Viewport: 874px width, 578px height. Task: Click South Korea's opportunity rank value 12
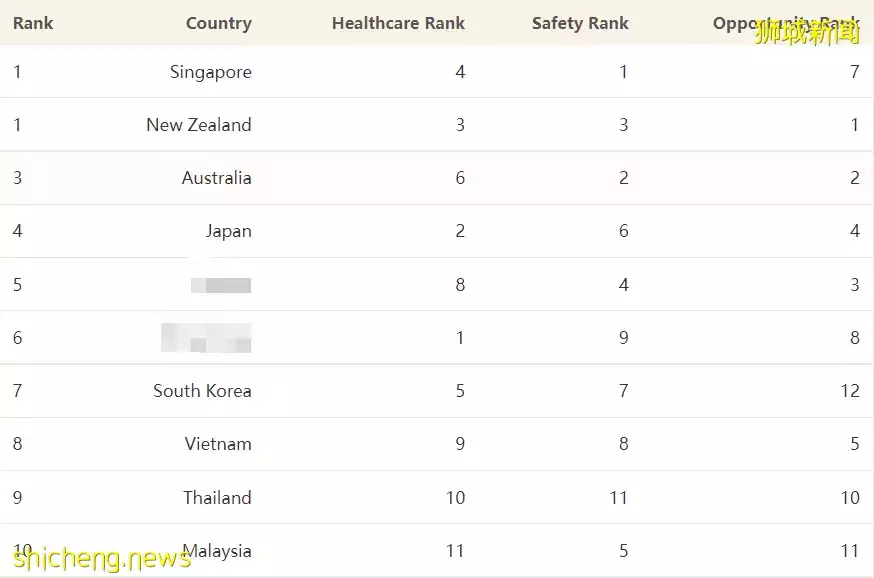point(850,391)
